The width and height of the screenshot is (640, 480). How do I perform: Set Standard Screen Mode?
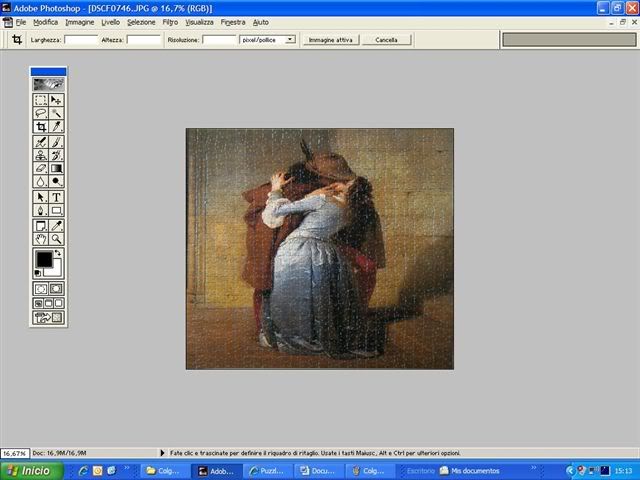click(x=38, y=303)
